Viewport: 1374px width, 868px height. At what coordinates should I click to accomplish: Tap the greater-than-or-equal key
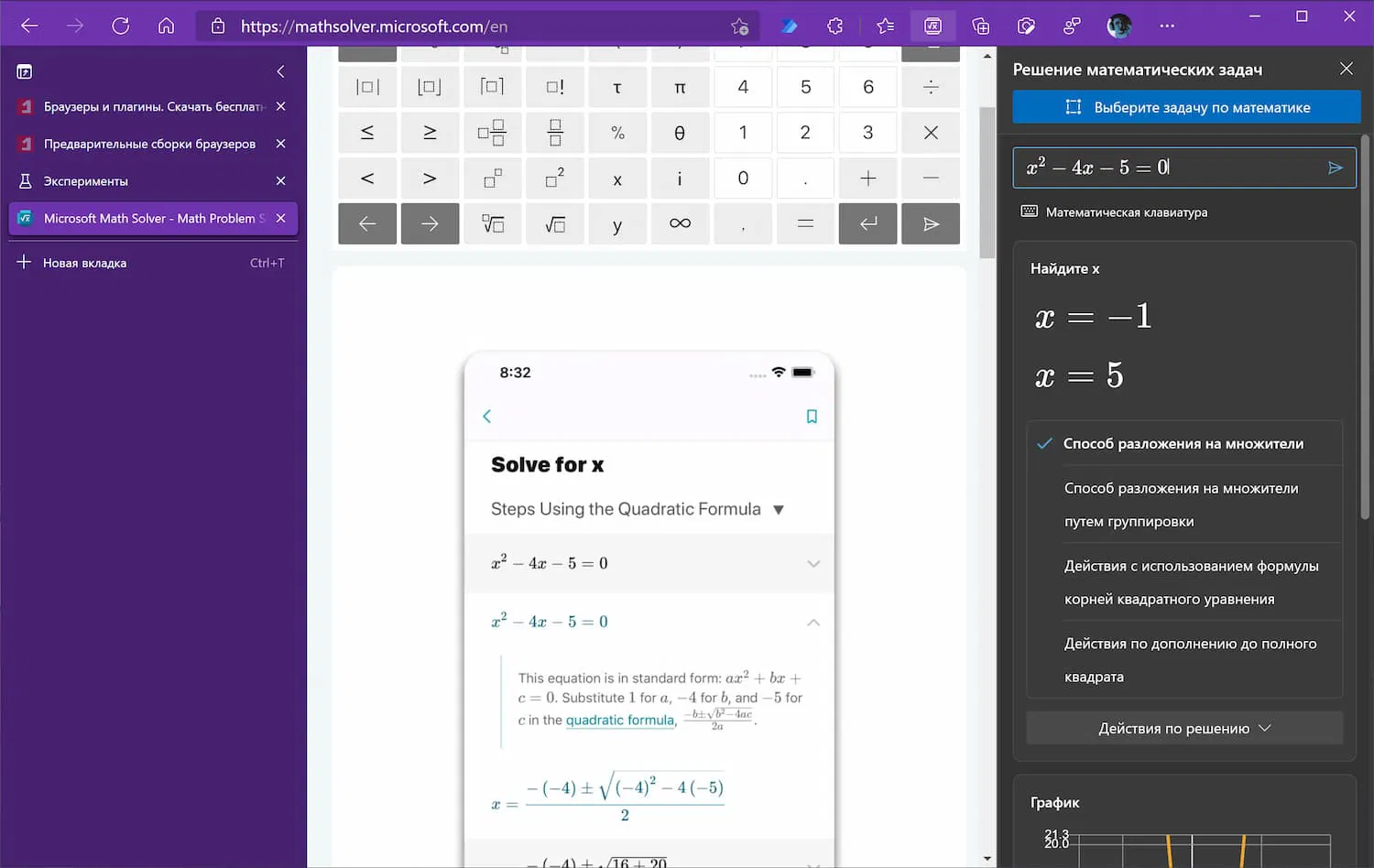click(430, 133)
